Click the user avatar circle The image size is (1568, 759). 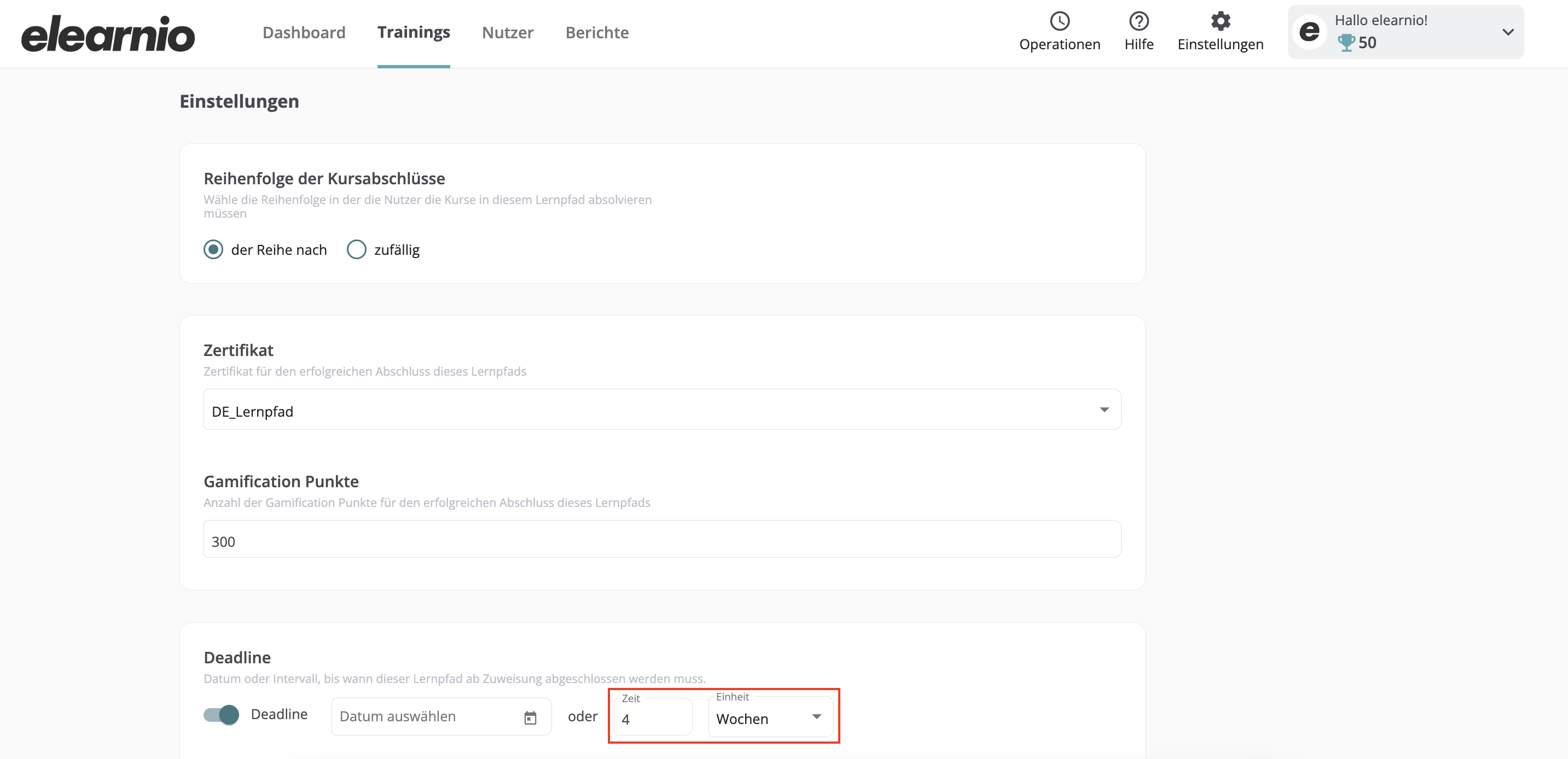tap(1310, 32)
